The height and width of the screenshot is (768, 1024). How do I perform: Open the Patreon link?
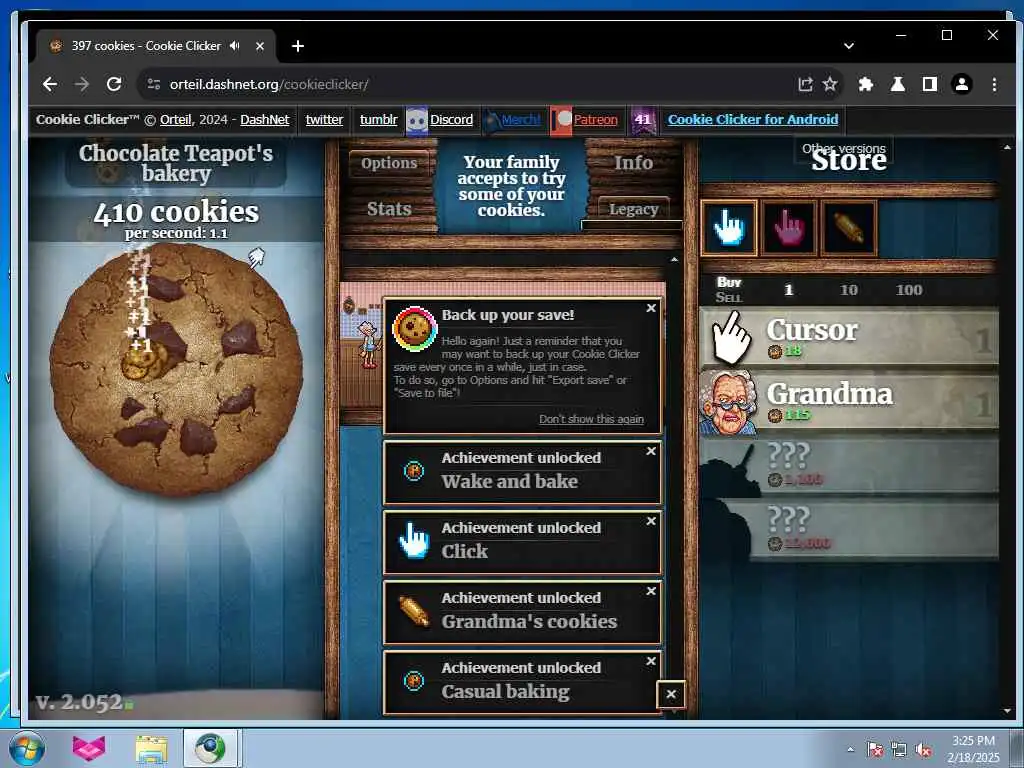pyautogui.click(x=595, y=120)
